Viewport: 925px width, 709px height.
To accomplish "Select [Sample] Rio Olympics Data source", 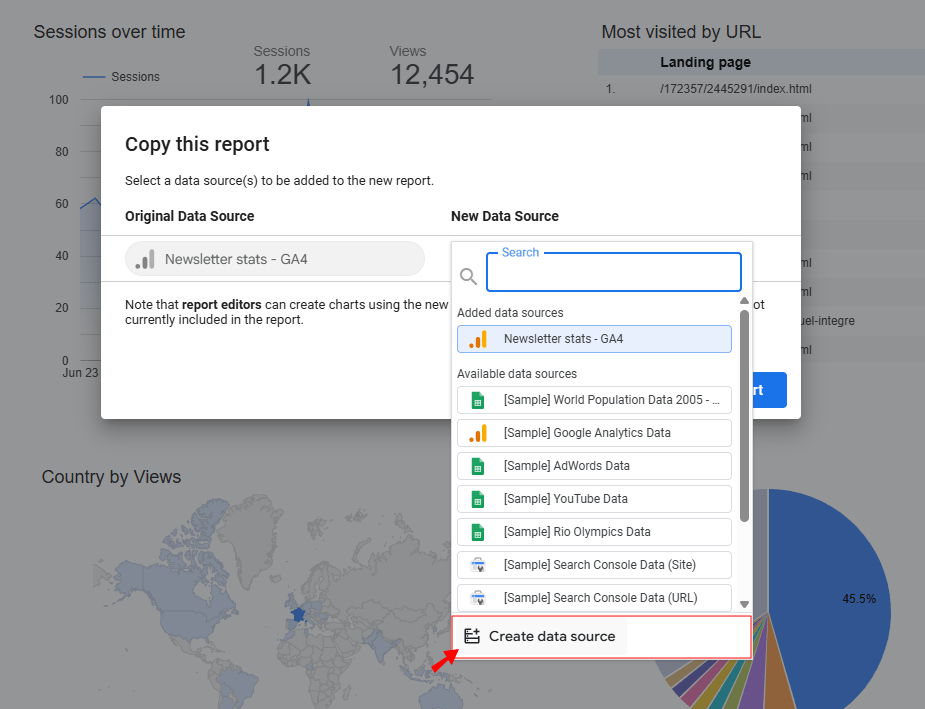I will (x=594, y=532).
